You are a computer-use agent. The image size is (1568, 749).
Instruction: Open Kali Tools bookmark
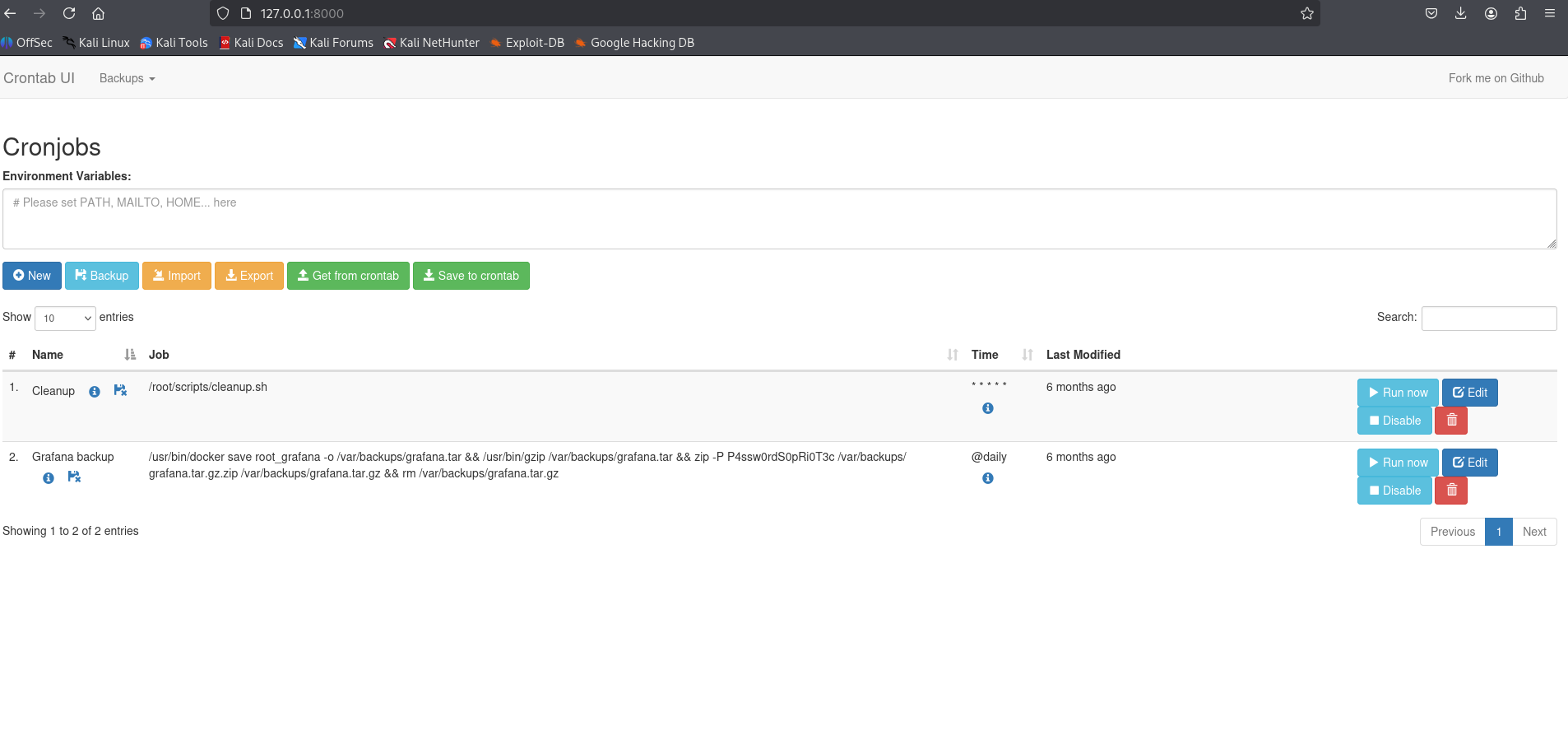coord(174,43)
